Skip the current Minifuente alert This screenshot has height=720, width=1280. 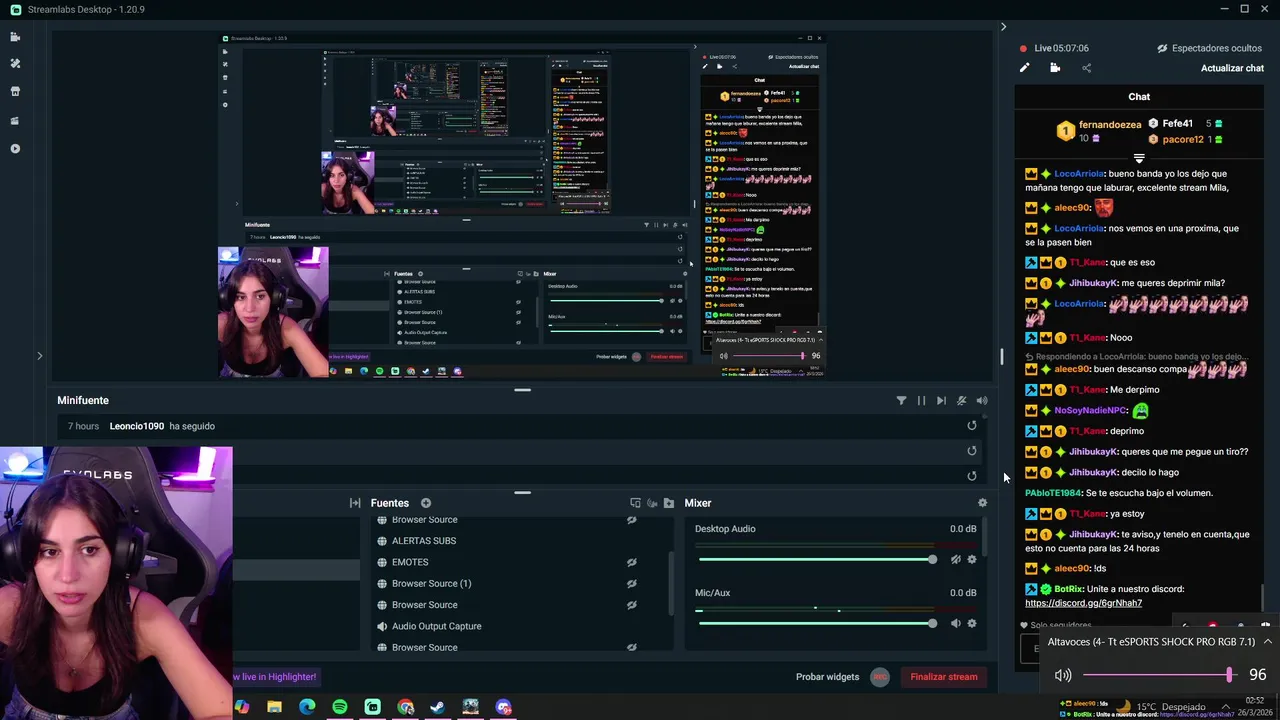click(x=941, y=401)
